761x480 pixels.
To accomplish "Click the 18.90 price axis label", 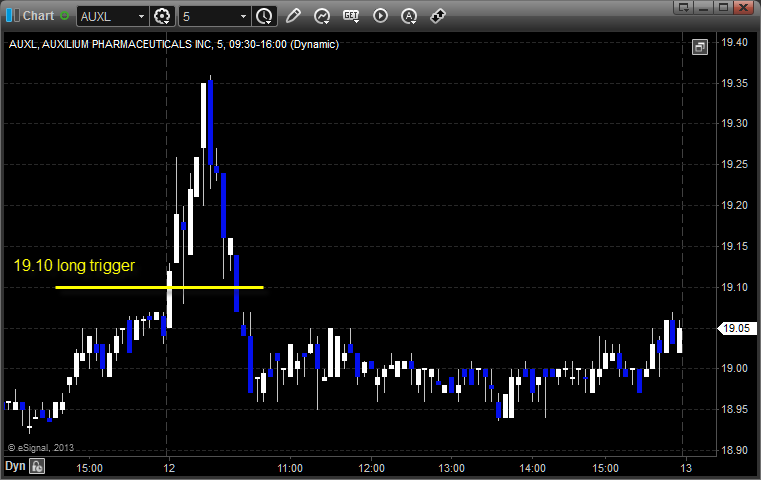I will [734, 450].
